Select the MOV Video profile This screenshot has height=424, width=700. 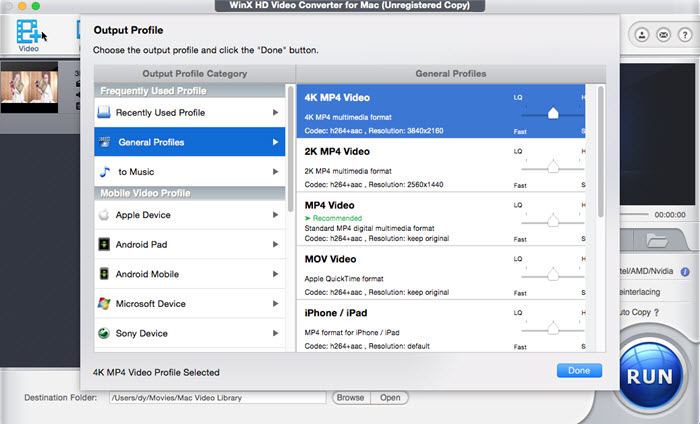tap(441, 273)
